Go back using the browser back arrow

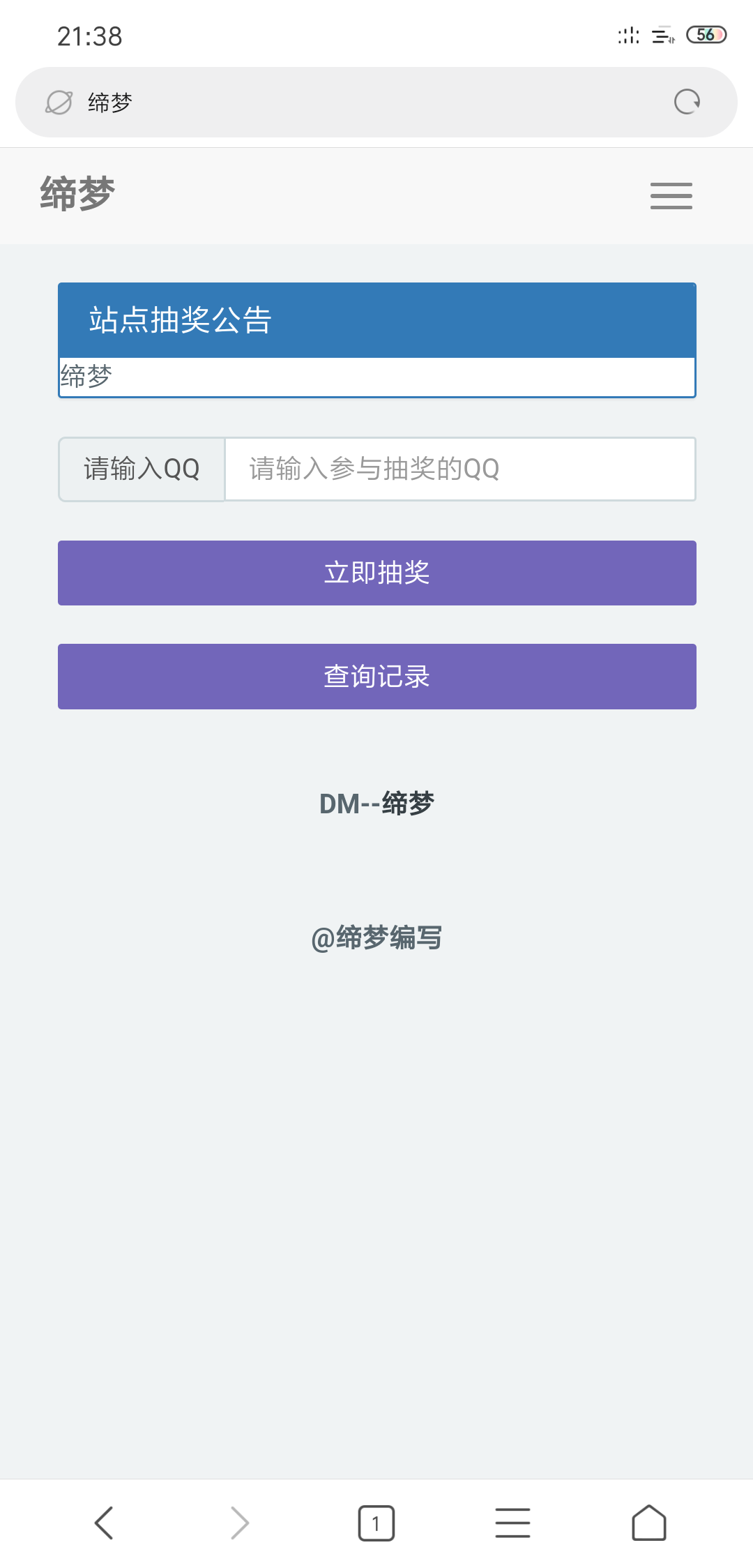coord(104,1523)
